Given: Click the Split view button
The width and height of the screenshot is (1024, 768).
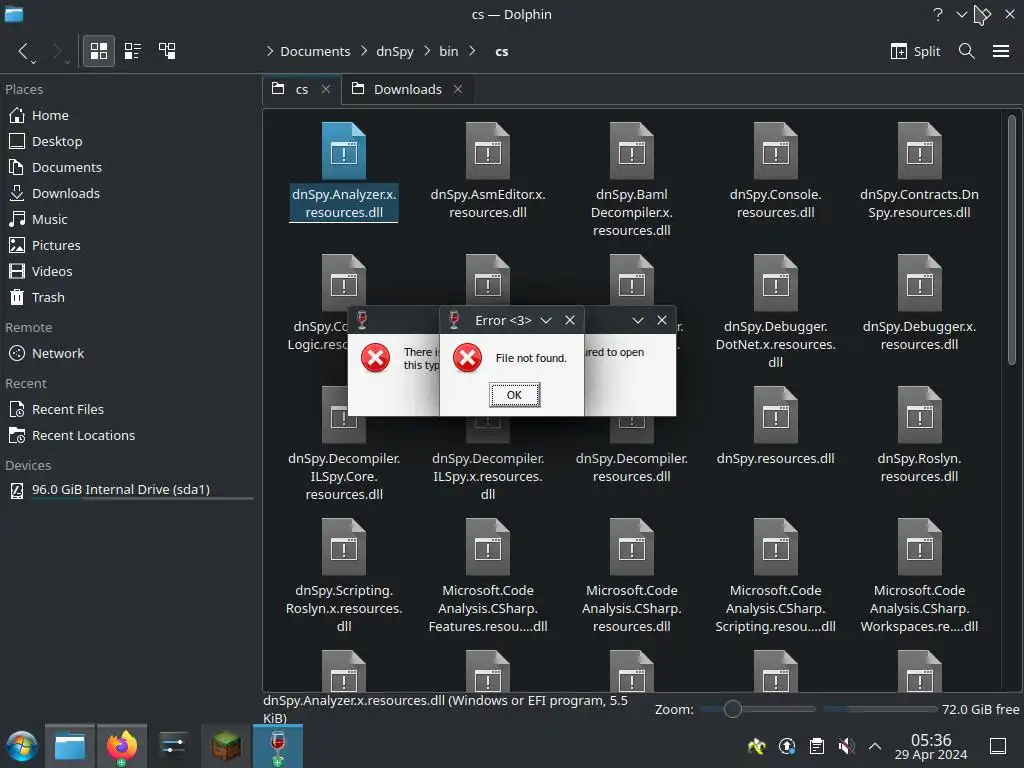Looking at the screenshot, I should coord(915,51).
